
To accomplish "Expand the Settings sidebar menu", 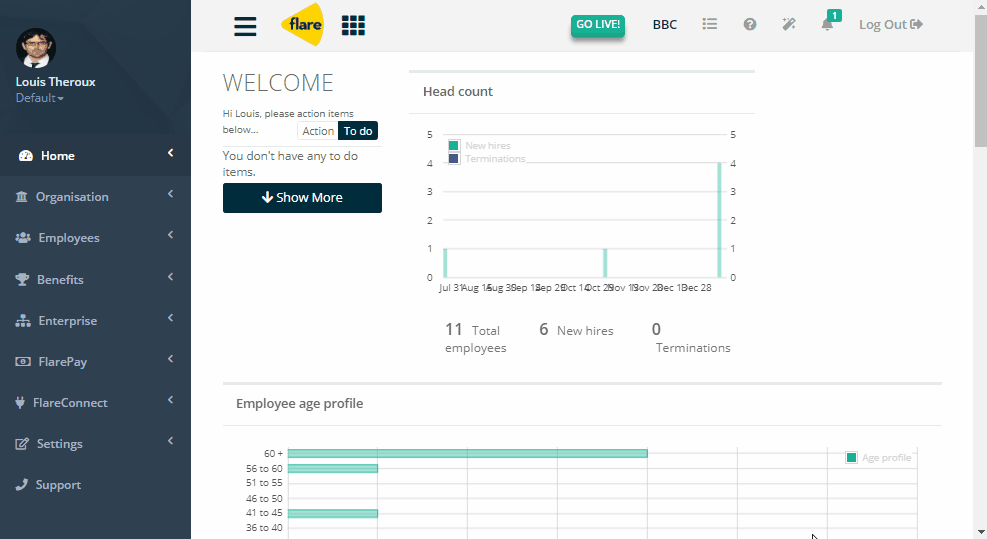I will [95, 443].
